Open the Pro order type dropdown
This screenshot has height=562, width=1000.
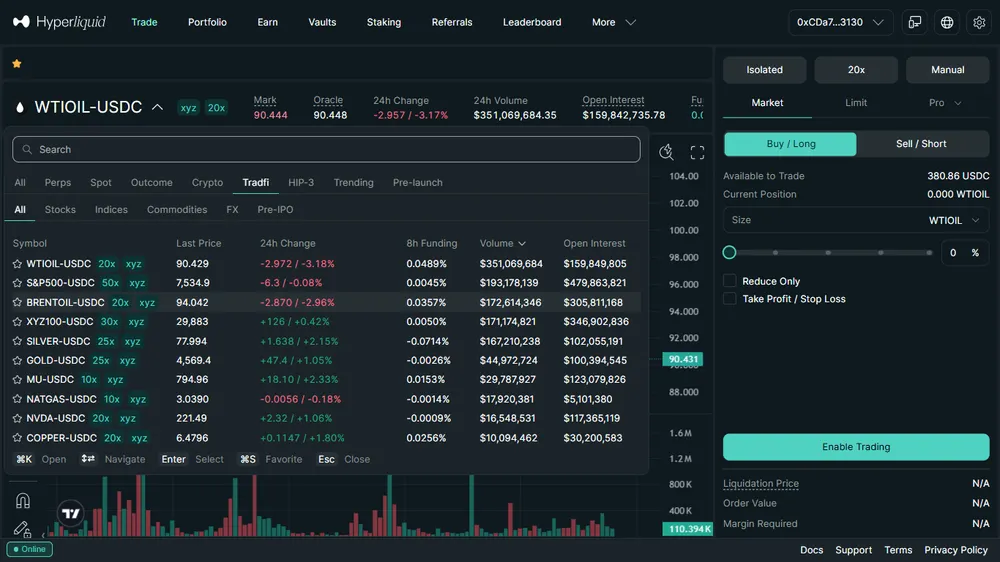pyautogui.click(x=945, y=103)
